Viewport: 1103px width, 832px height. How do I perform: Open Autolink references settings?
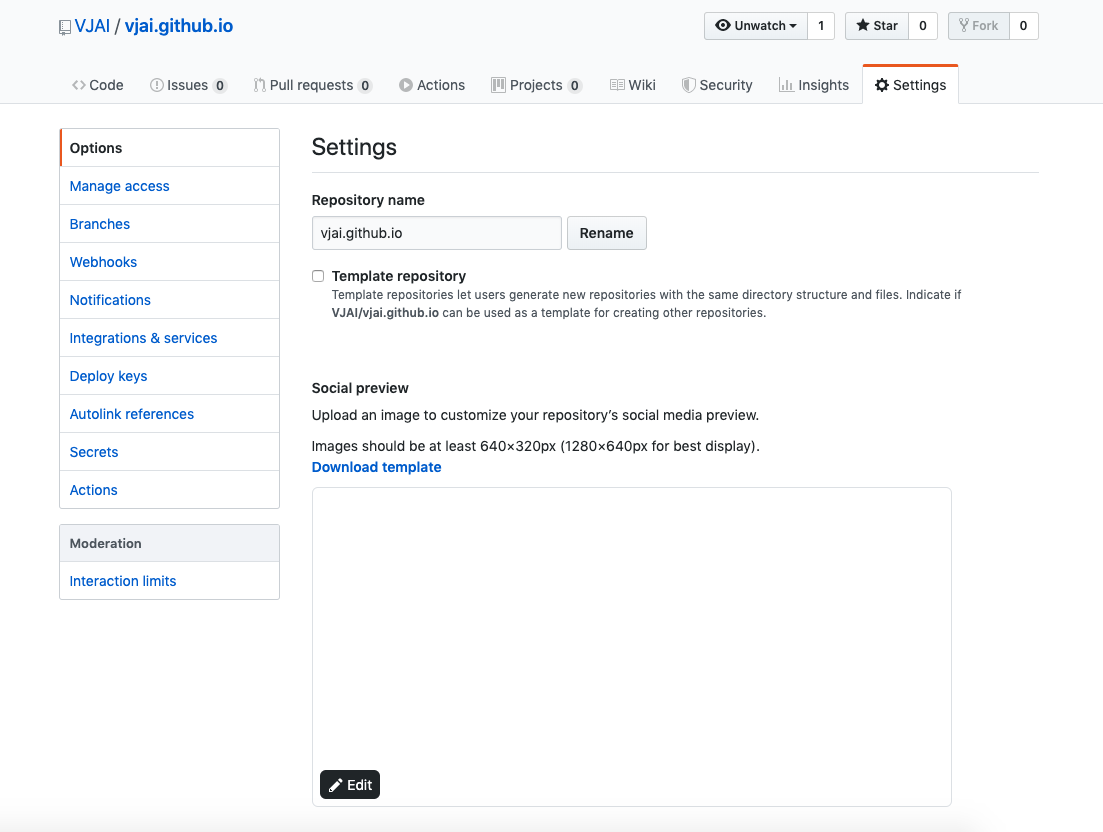click(x=170, y=414)
